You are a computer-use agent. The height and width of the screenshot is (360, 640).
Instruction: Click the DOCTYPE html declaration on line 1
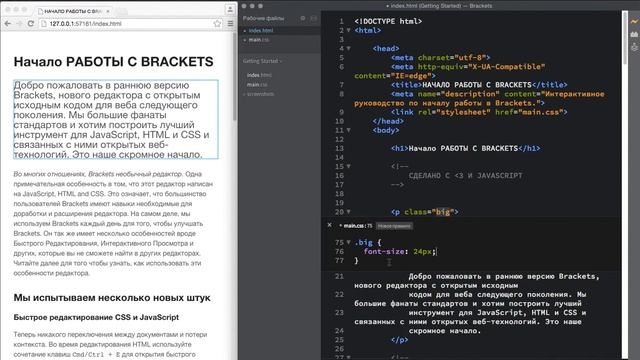pyautogui.click(x=388, y=21)
